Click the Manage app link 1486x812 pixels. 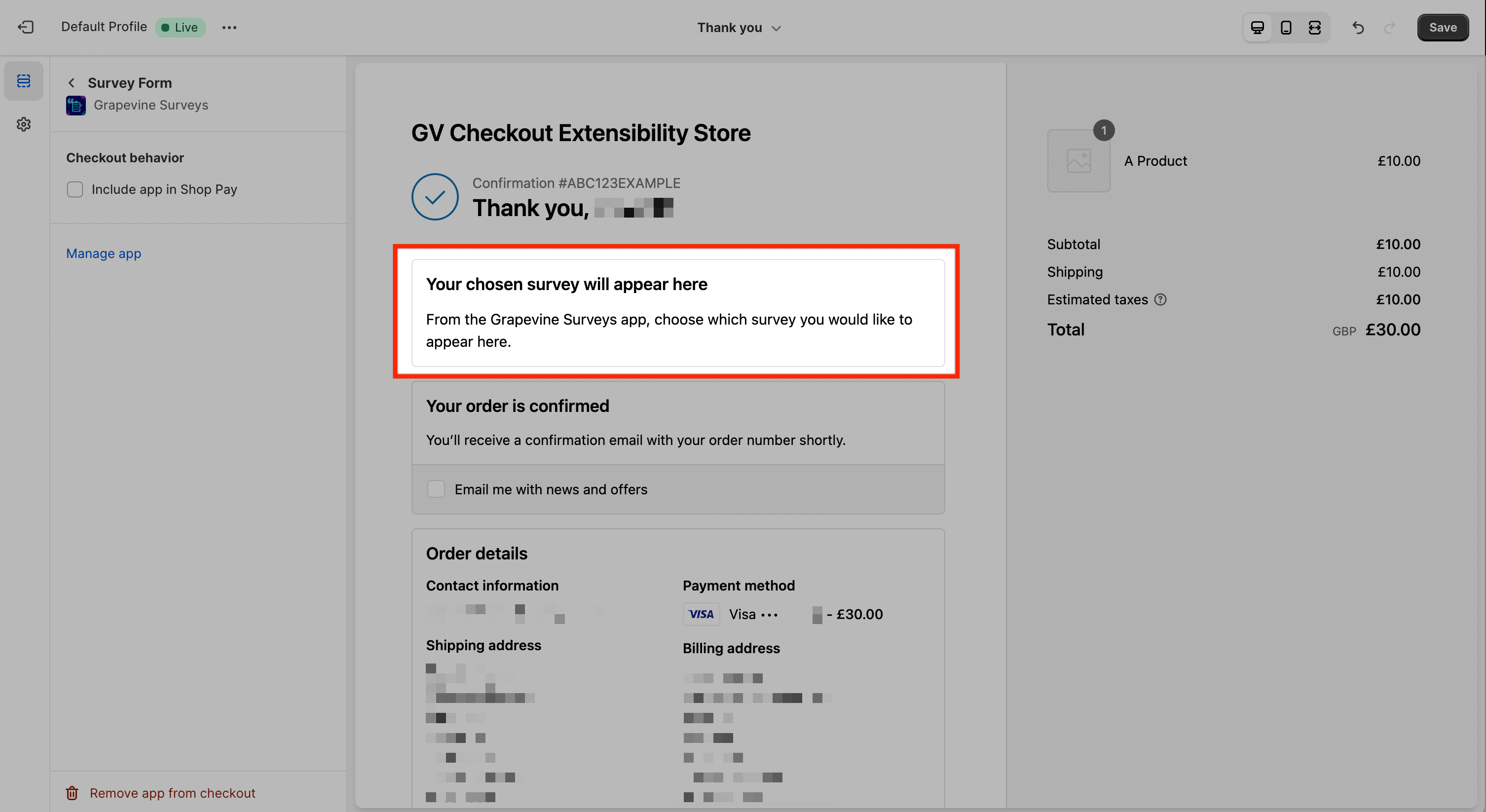coord(103,253)
